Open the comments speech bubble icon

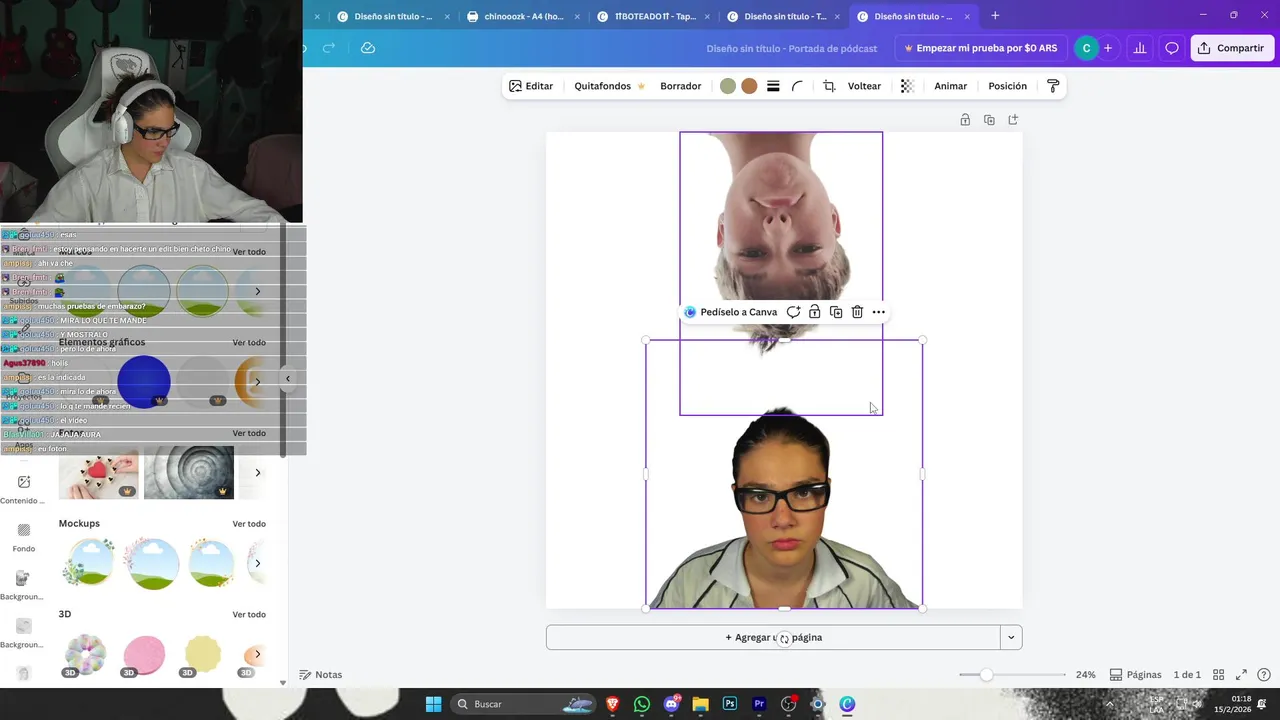pos(1172,48)
